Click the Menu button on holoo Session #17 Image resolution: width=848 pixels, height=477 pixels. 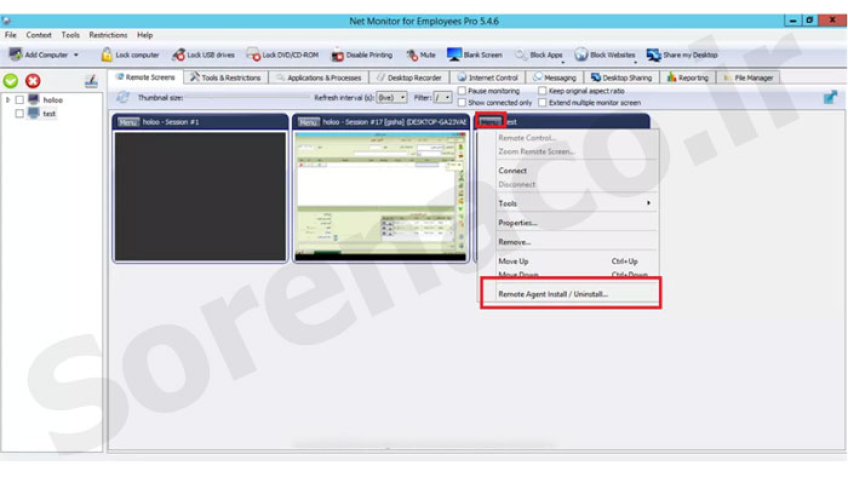click(309, 122)
